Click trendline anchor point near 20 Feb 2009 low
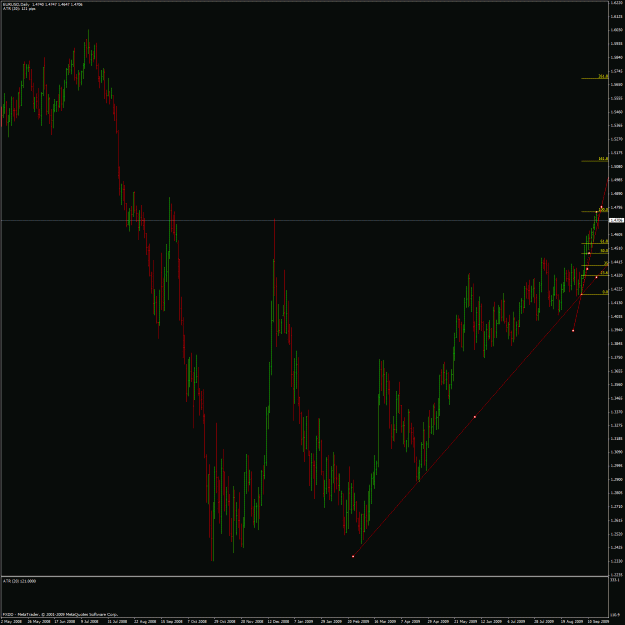Image resolution: width=625 pixels, height=625 pixels. tap(353, 556)
